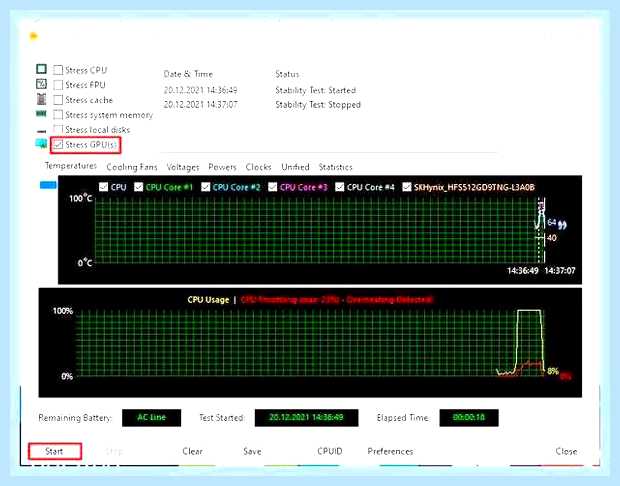Open the Powers tab
Image resolution: width=620 pixels, height=486 pixels.
222,167
